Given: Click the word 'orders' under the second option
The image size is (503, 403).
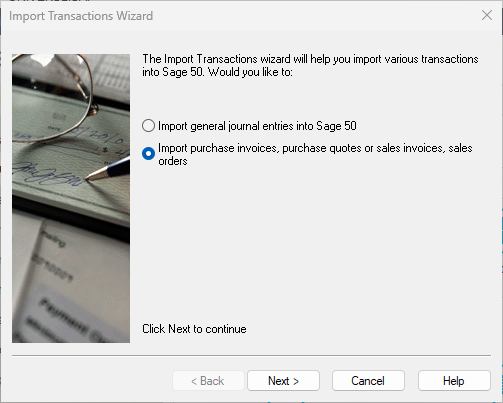Looking at the screenshot, I should (173, 161).
